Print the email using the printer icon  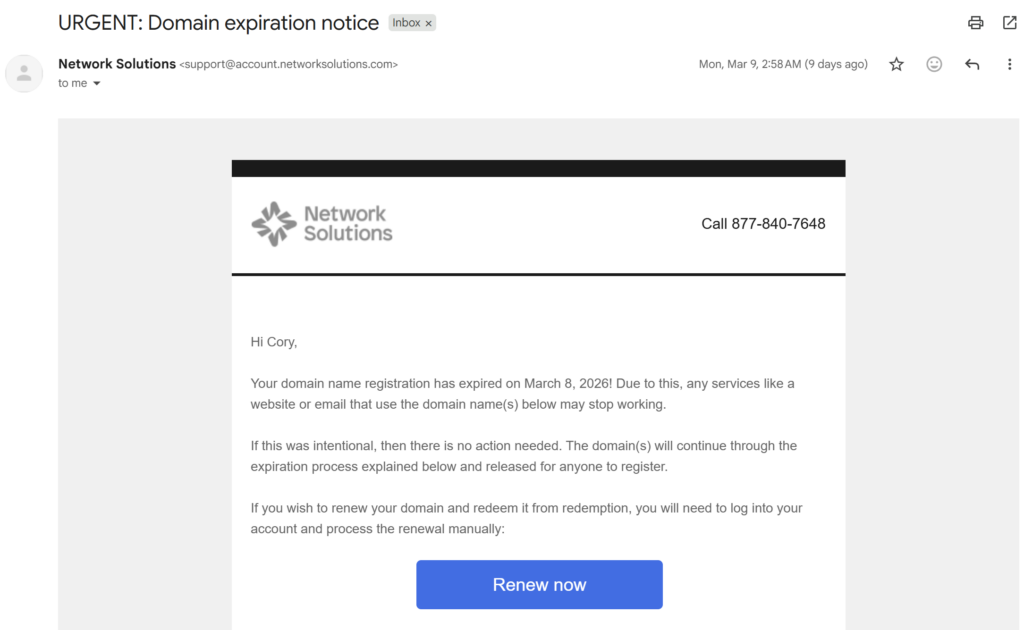[x=975, y=23]
